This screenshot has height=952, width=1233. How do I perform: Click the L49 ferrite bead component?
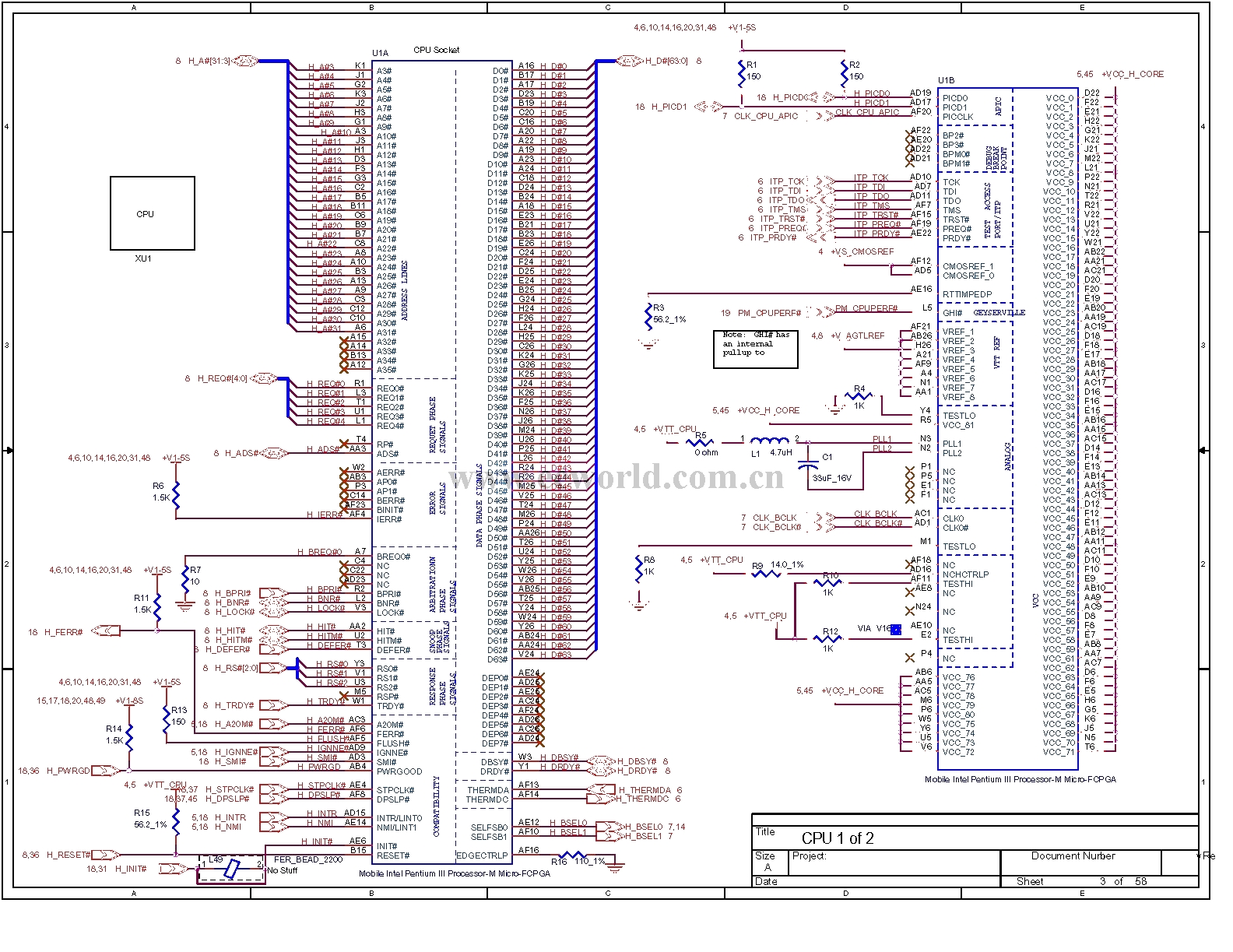click(x=231, y=869)
